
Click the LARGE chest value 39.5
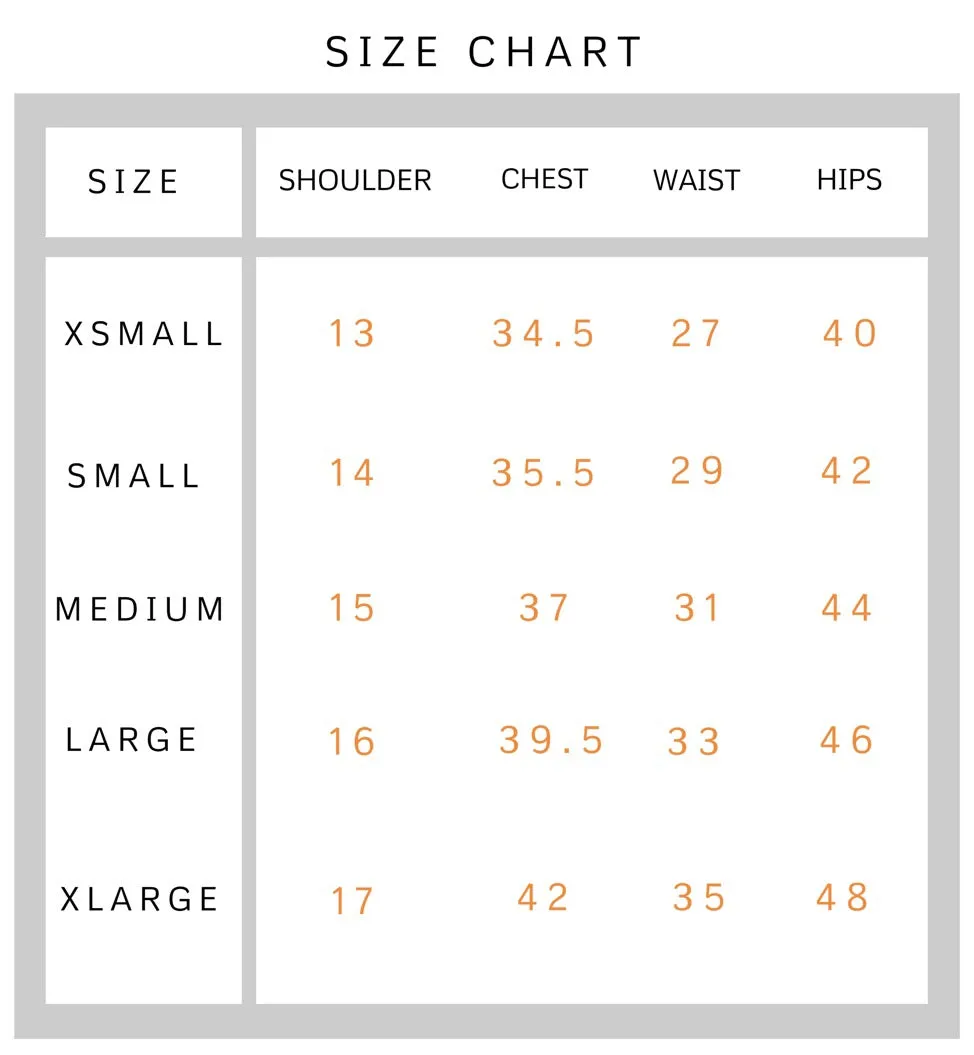tap(551, 740)
